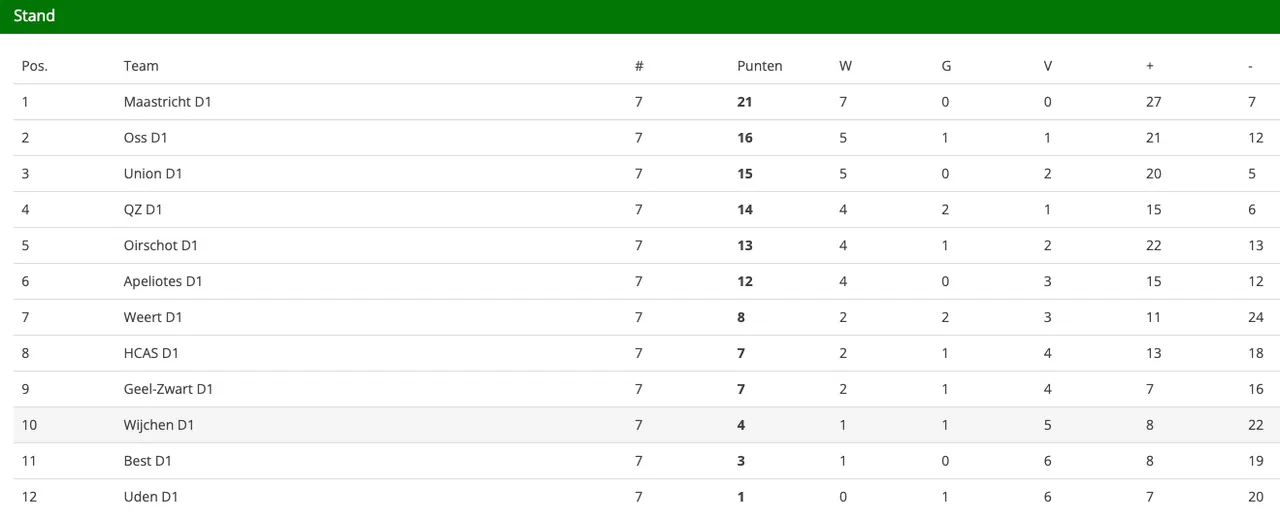
Task: Click the V losses column header
Action: point(1048,66)
